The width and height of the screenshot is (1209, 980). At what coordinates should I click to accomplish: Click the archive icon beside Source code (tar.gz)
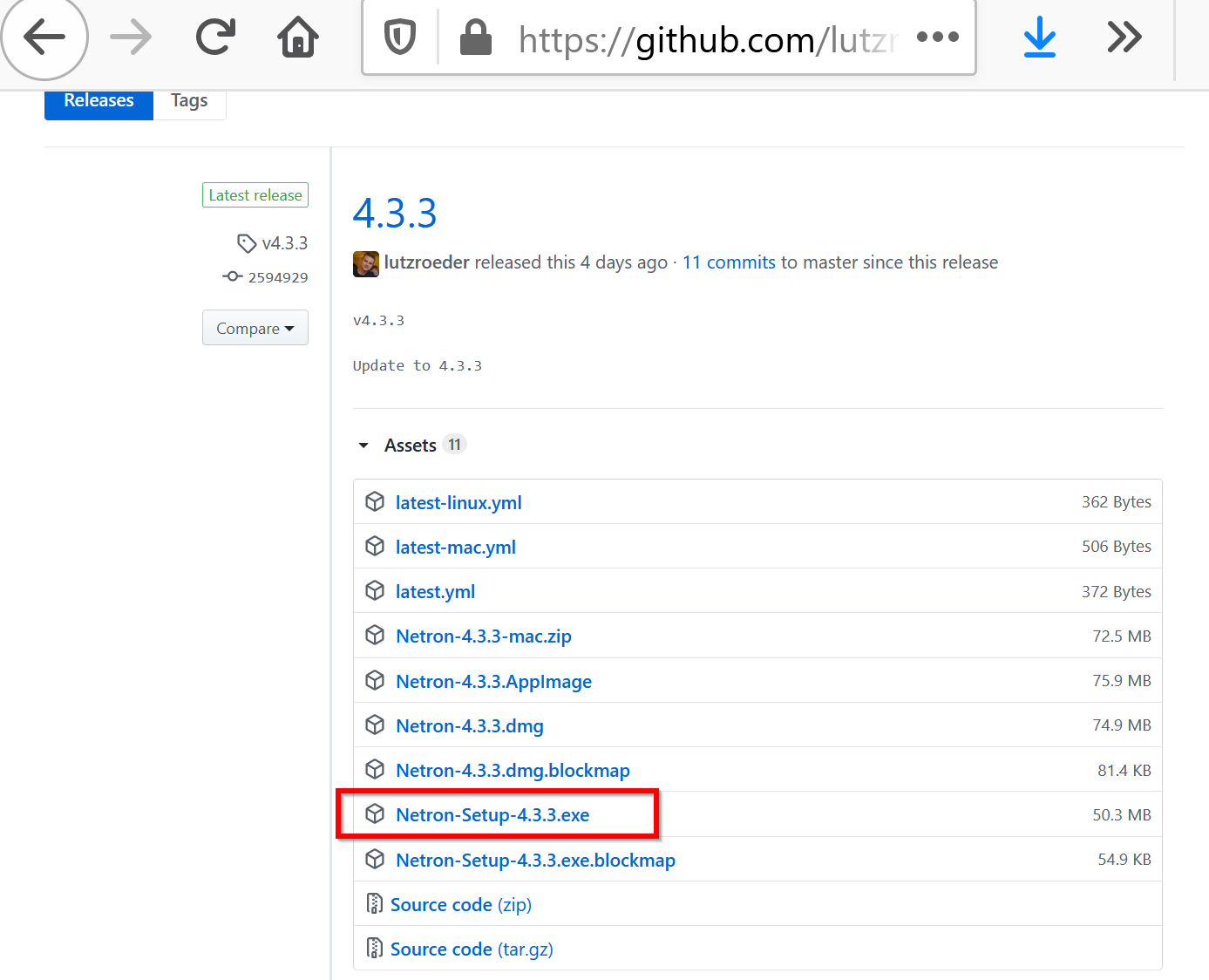click(x=375, y=948)
